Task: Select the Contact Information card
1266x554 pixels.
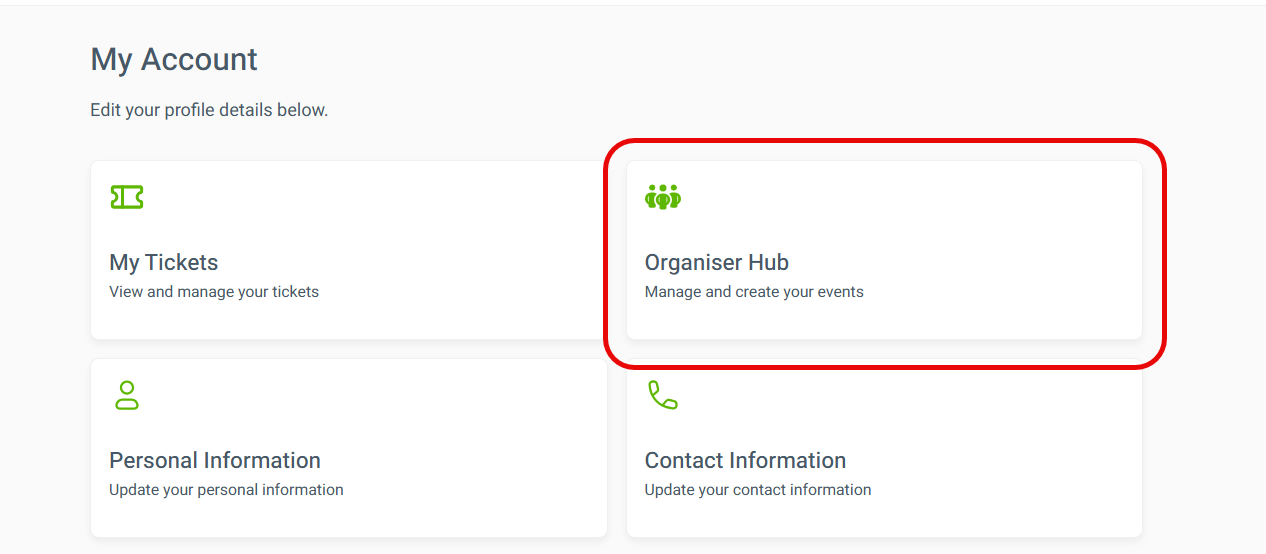Action: (x=884, y=448)
